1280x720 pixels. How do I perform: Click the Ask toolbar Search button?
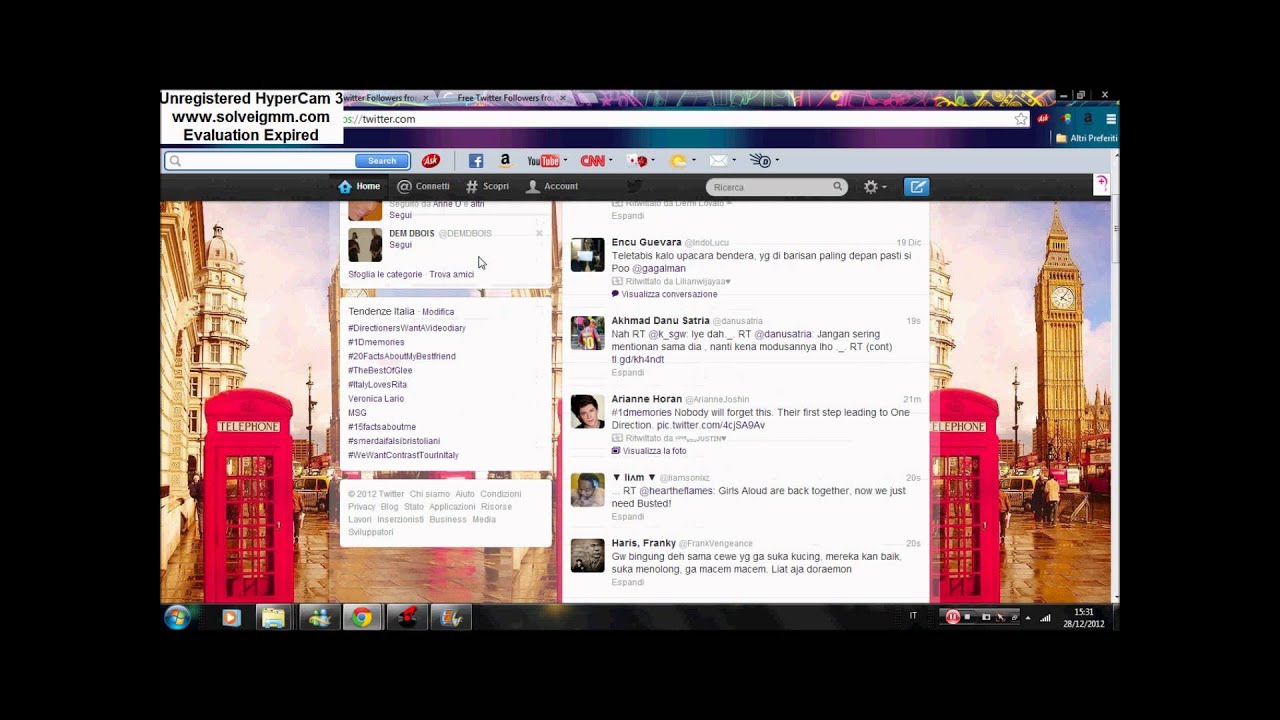[382, 161]
